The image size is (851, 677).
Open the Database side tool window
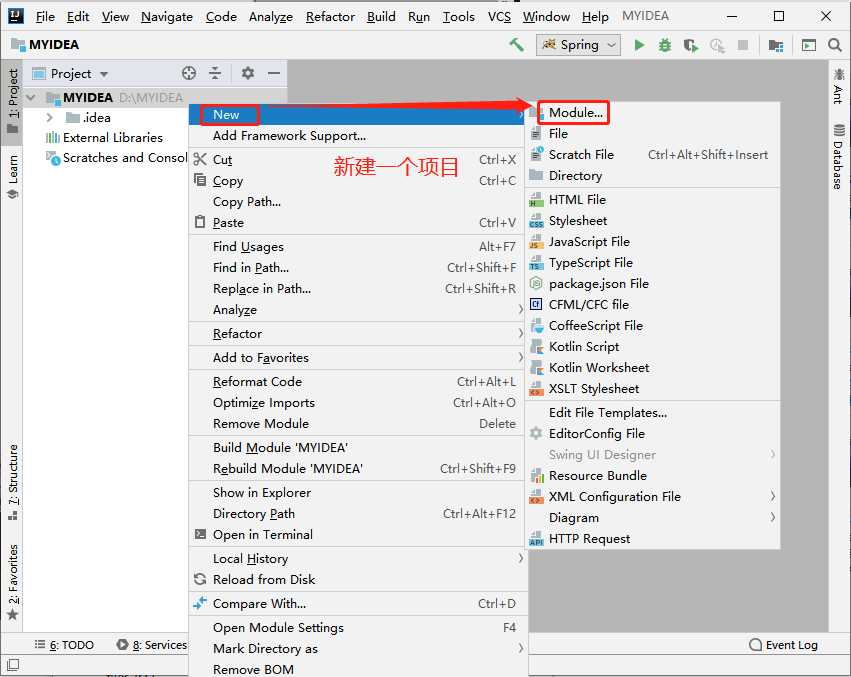tap(839, 157)
